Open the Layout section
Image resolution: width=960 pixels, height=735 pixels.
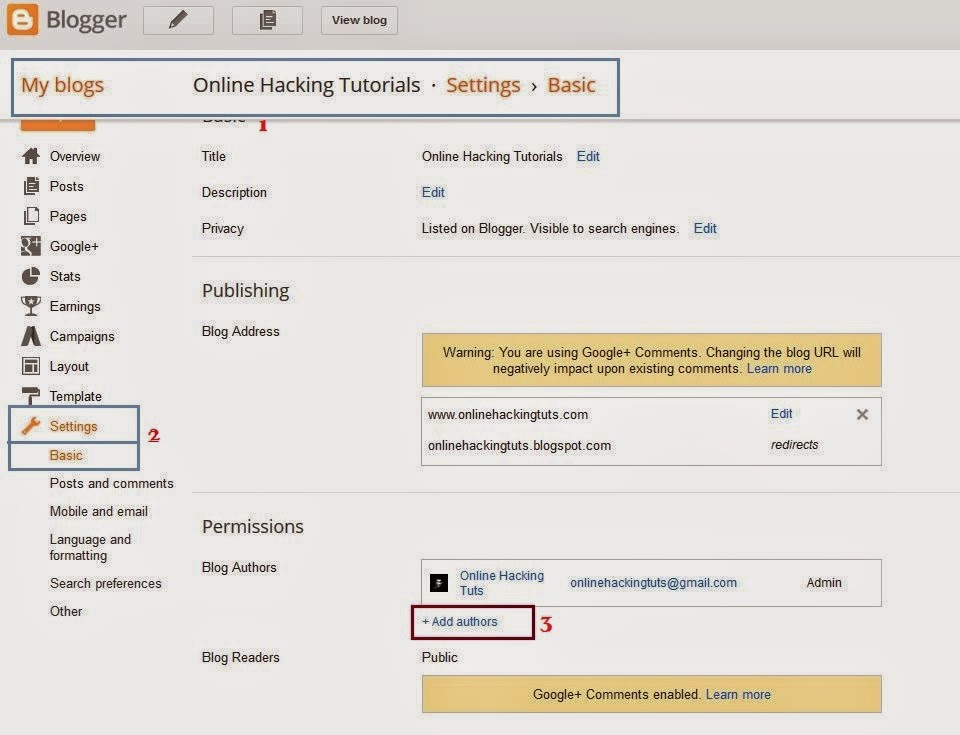[x=69, y=367]
